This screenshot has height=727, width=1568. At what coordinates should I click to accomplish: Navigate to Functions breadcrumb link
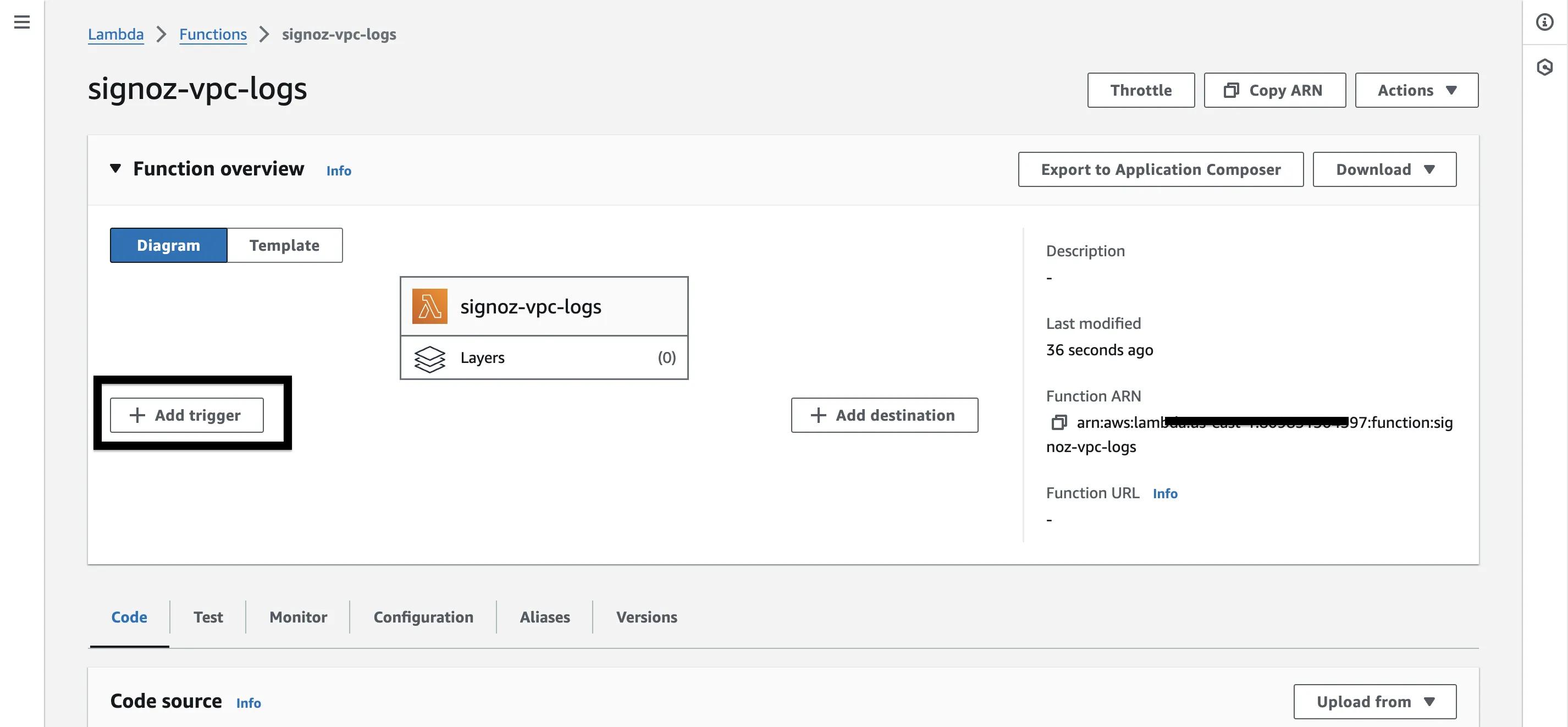coord(213,34)
